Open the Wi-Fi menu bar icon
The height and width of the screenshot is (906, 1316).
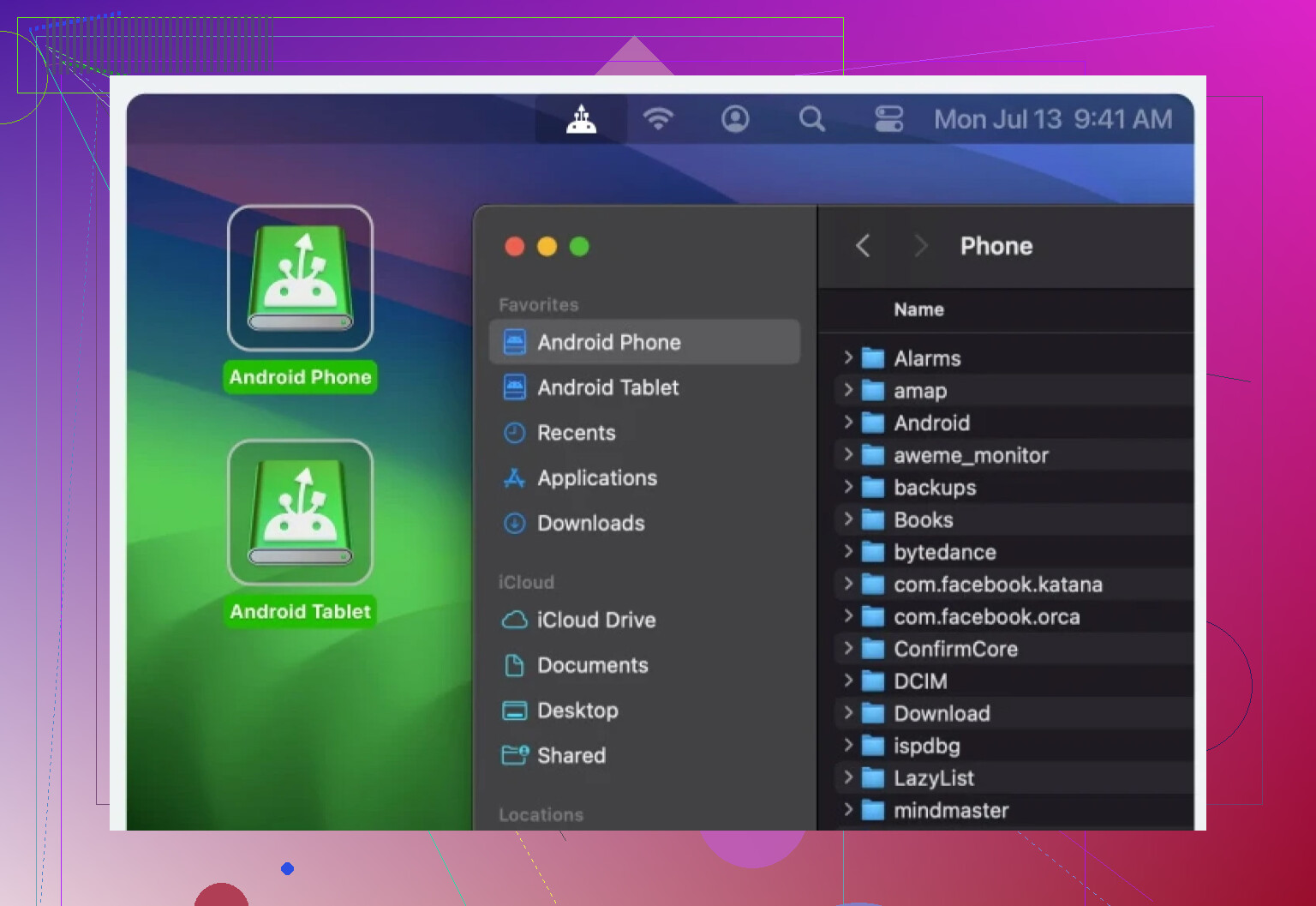[x=658, y=118]
